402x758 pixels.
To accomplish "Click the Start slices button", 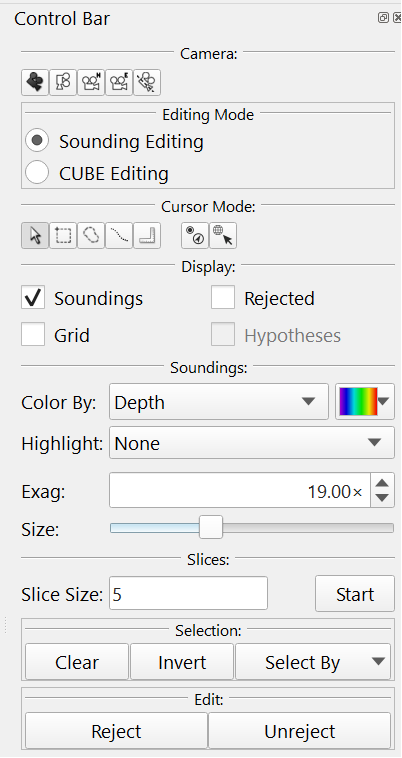I will pos(355,594).
